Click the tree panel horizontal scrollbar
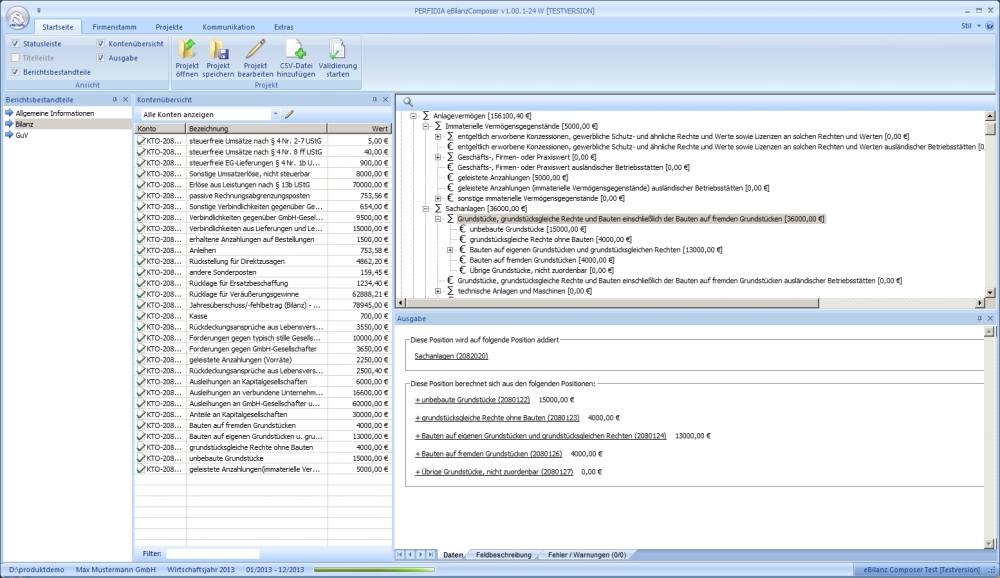This screenshot has width=1000, height=578. tap(612, 303)
